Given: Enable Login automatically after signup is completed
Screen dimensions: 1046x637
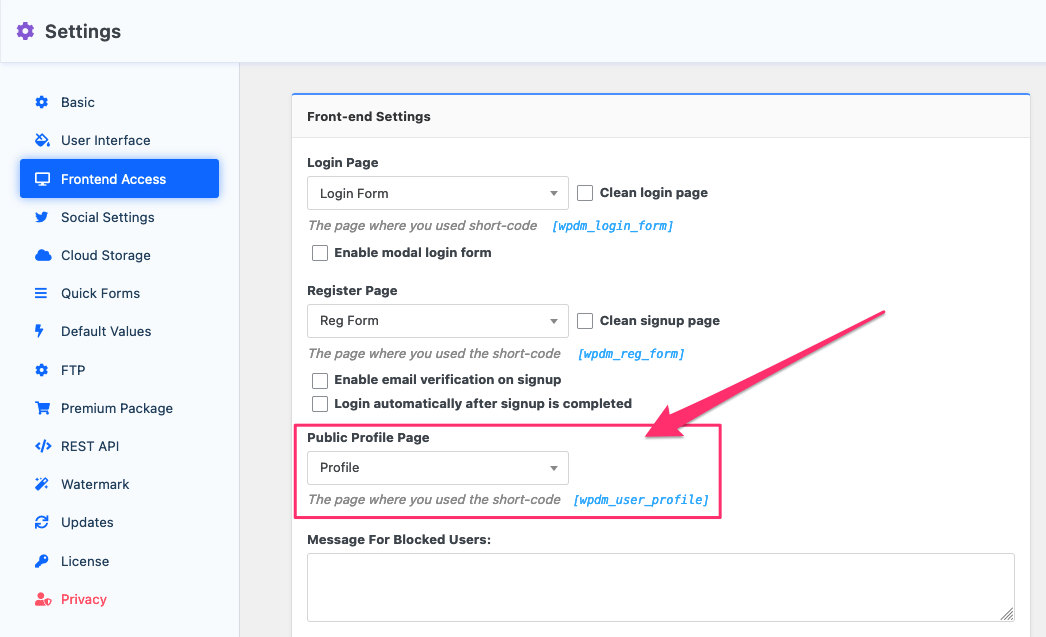Looking at the screenshot, I should (320, 403).
